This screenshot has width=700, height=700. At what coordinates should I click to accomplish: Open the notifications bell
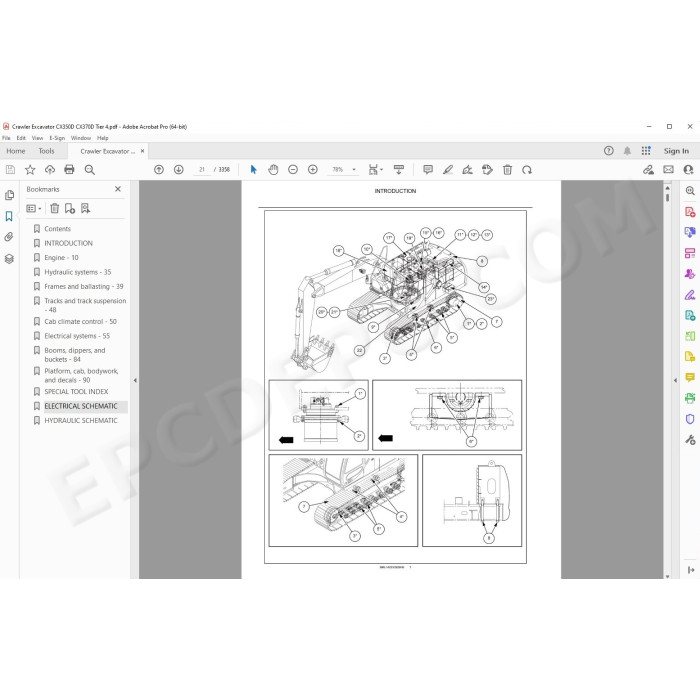tap(627, 151)
